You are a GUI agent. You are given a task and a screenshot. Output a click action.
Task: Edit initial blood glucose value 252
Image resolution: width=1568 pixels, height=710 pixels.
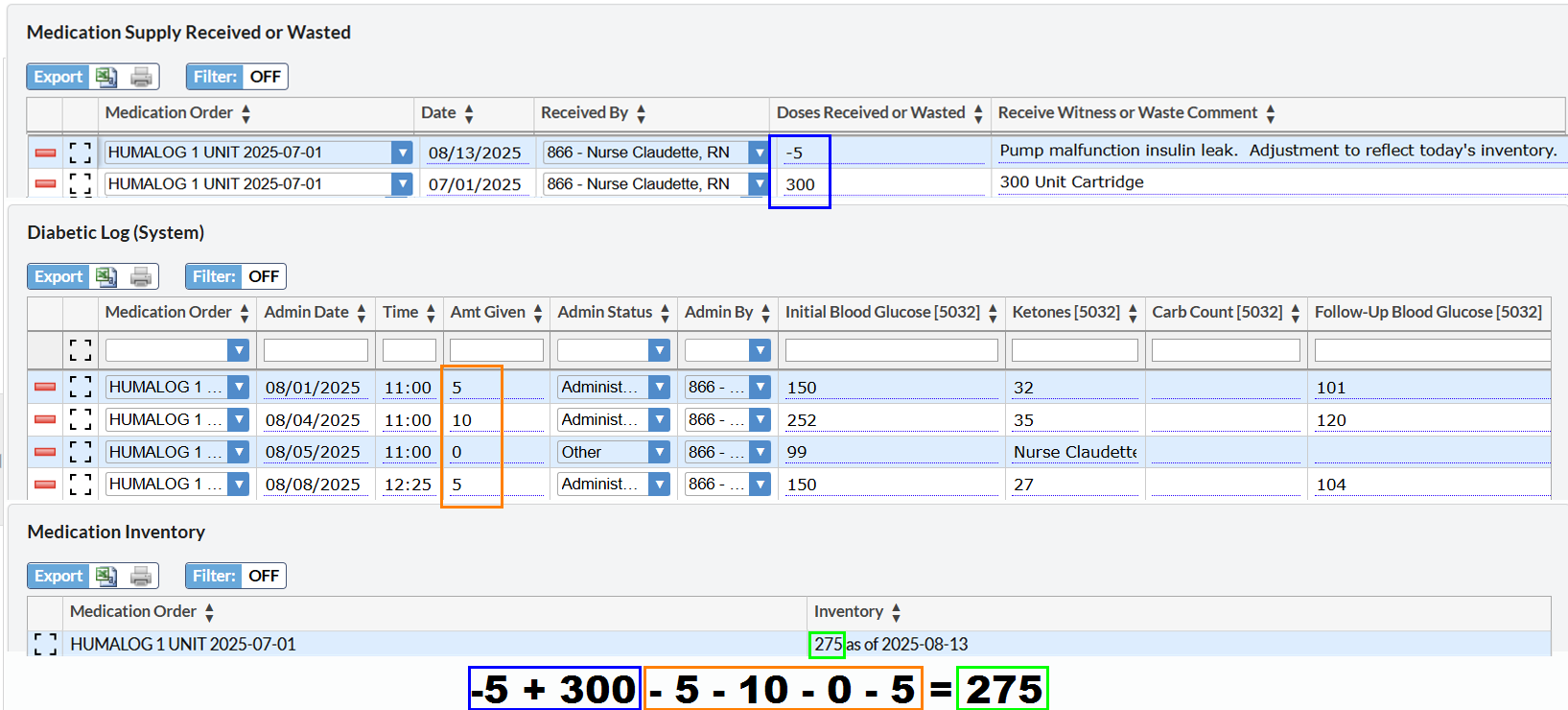[892, 420]
